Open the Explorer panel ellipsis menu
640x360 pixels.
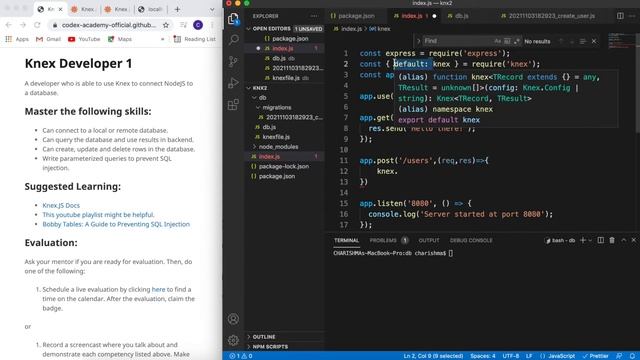click(x=314, y=16)
